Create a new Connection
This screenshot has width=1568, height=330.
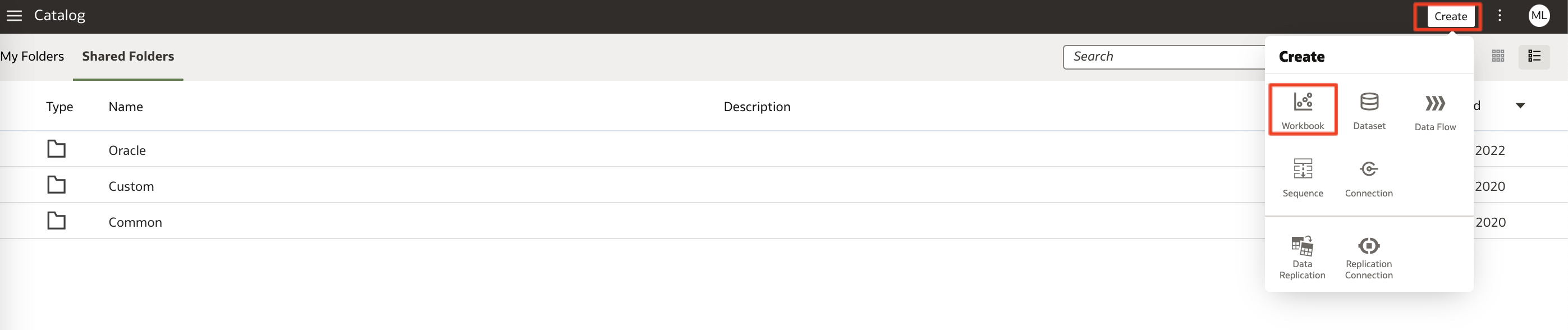(x=1368, y=177)
